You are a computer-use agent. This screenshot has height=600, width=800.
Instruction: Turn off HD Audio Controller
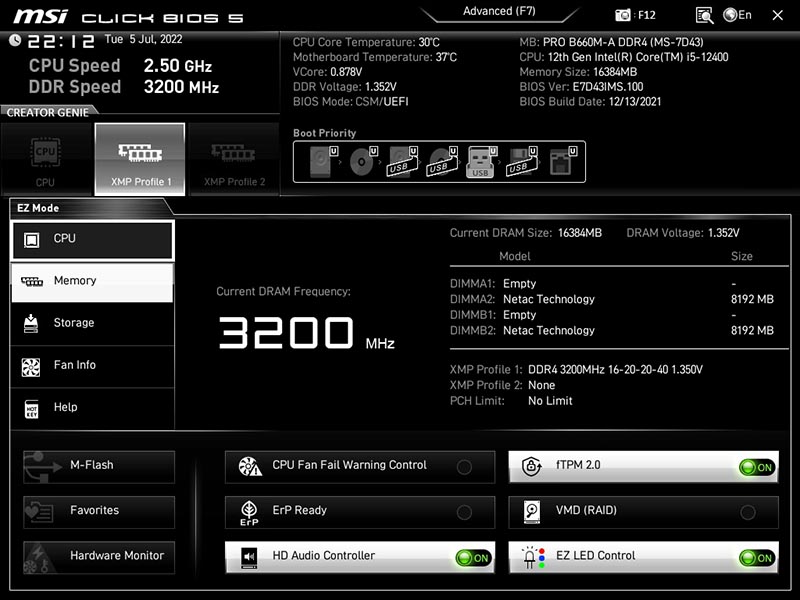point(360,557)
